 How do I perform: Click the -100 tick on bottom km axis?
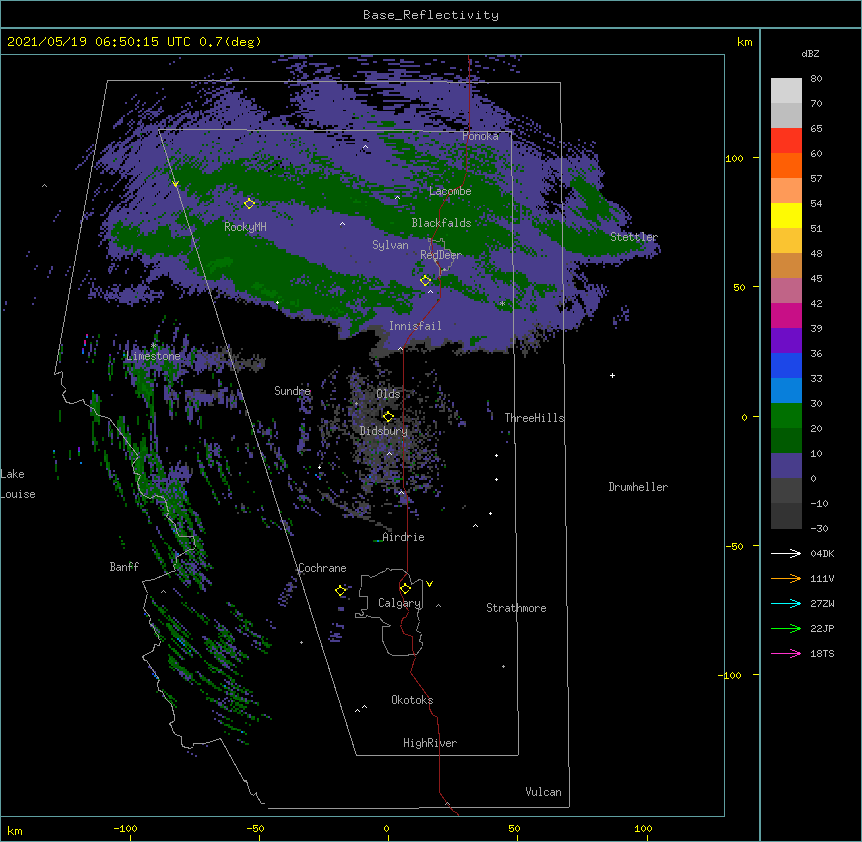click(x=125, y=828)
